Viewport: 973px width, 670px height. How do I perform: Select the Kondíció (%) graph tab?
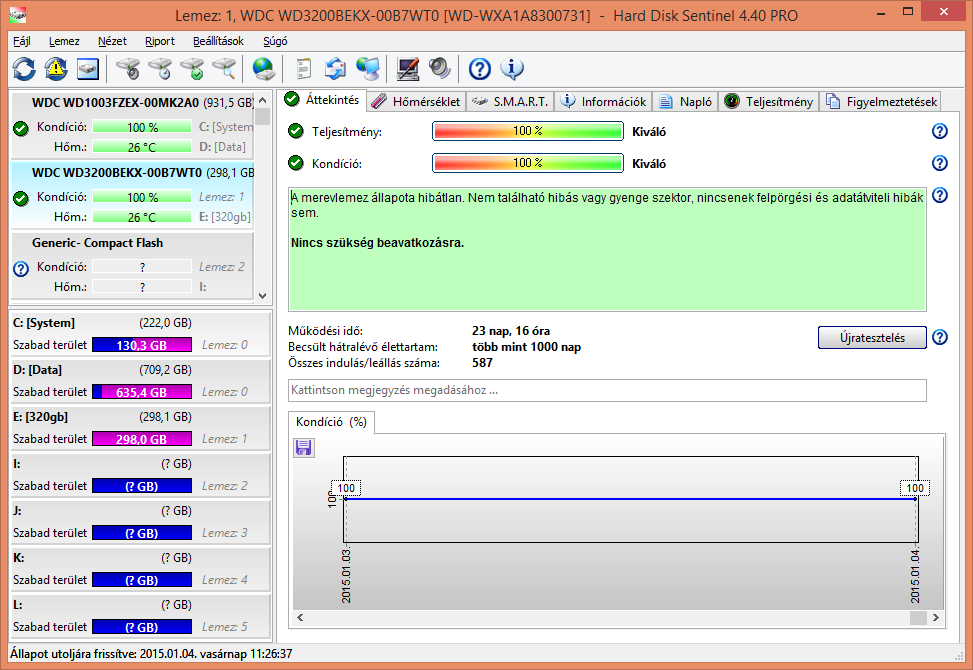coord(331,422)
